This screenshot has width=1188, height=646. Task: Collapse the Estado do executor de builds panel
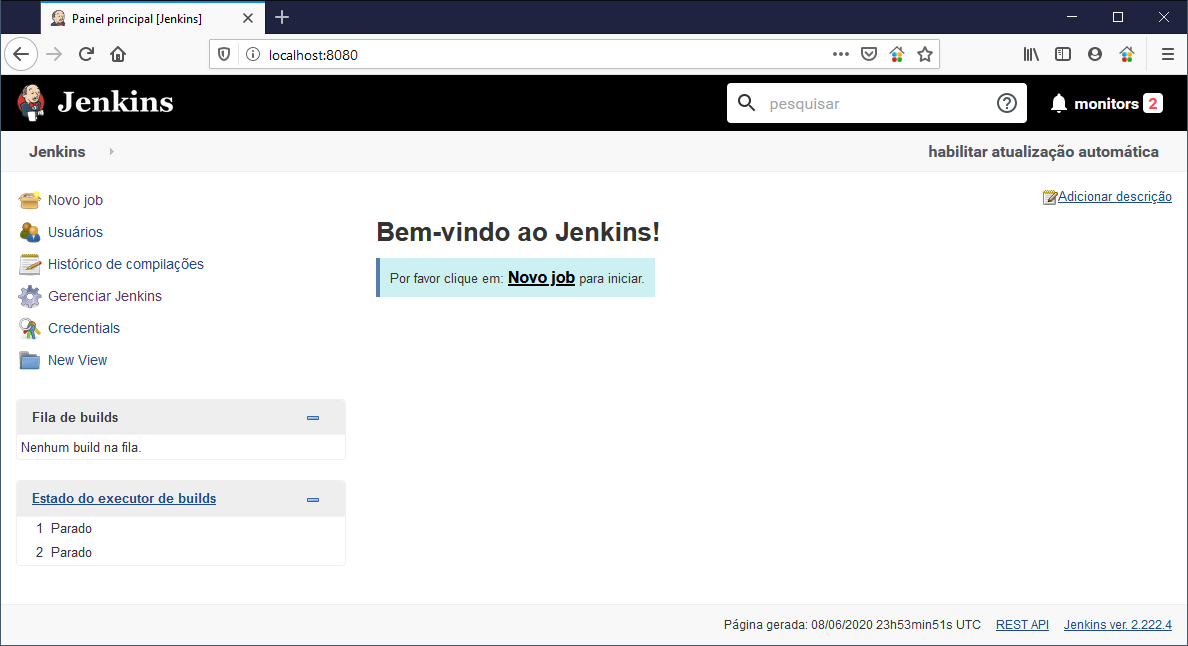(x=313, y=498)
